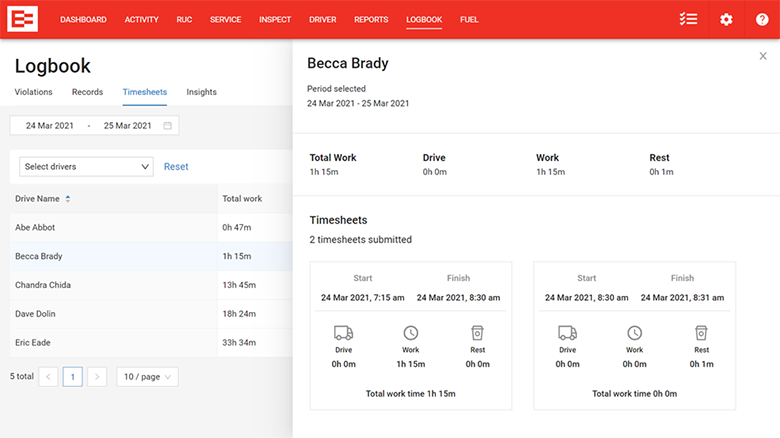Click the Rest cup icon in first timesheet
Viewport: 780px width, 438px height.
point(478,332)
